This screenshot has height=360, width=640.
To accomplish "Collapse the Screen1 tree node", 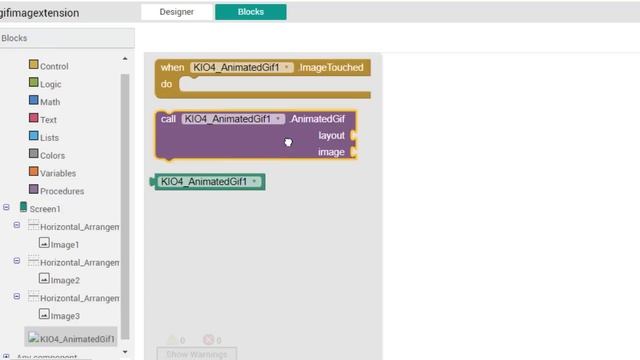I will tap(6, 207).
